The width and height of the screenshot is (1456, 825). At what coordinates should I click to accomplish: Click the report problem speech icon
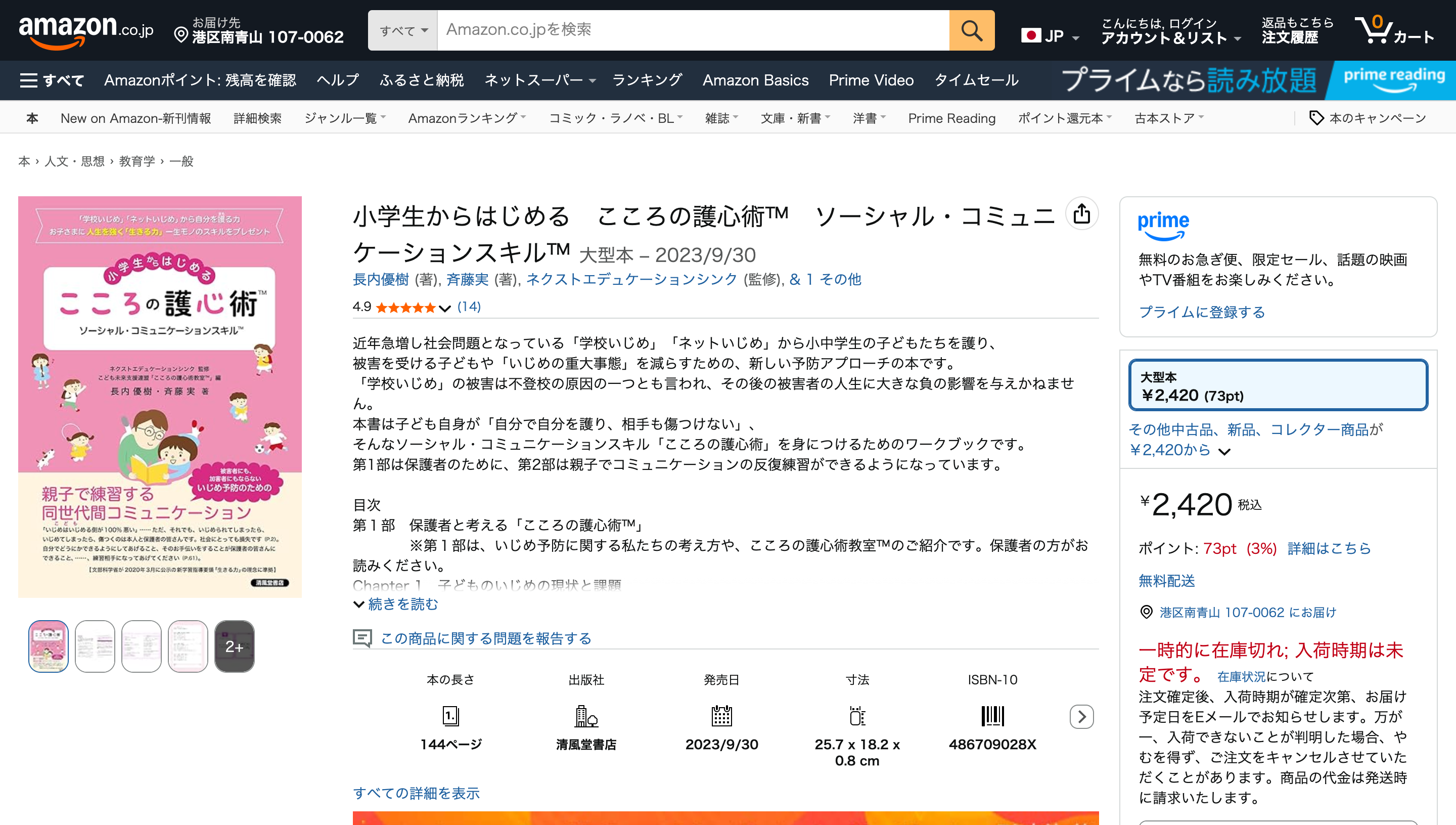coord(362,638)
